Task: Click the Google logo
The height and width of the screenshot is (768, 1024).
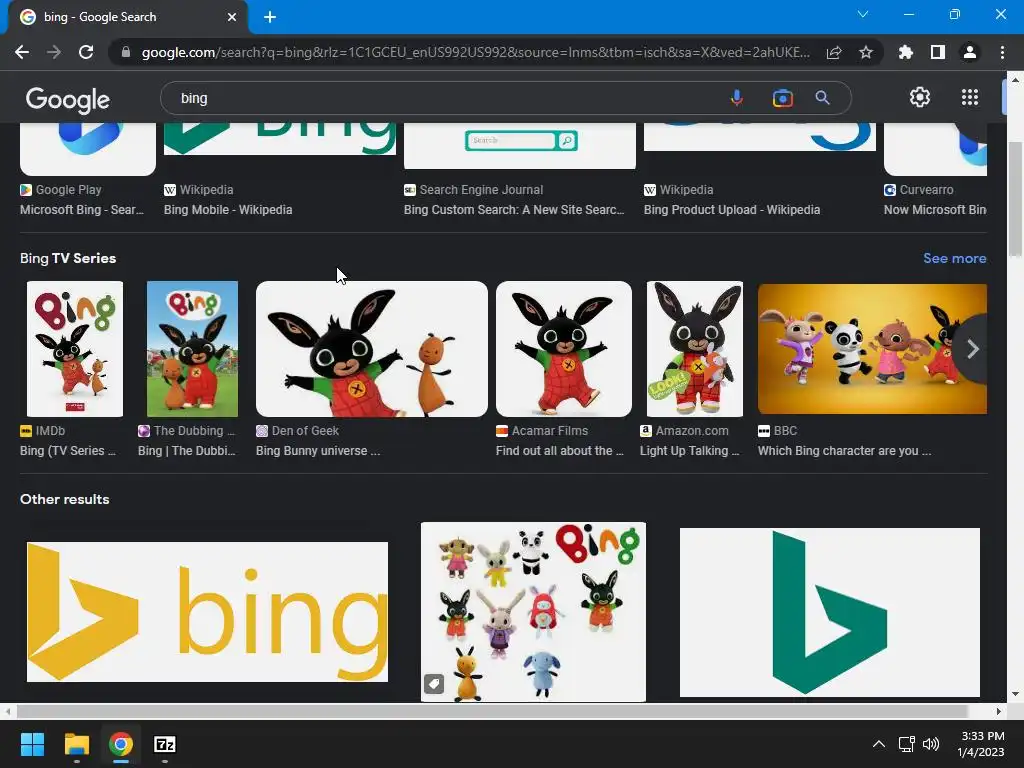Action: [68, 99]
